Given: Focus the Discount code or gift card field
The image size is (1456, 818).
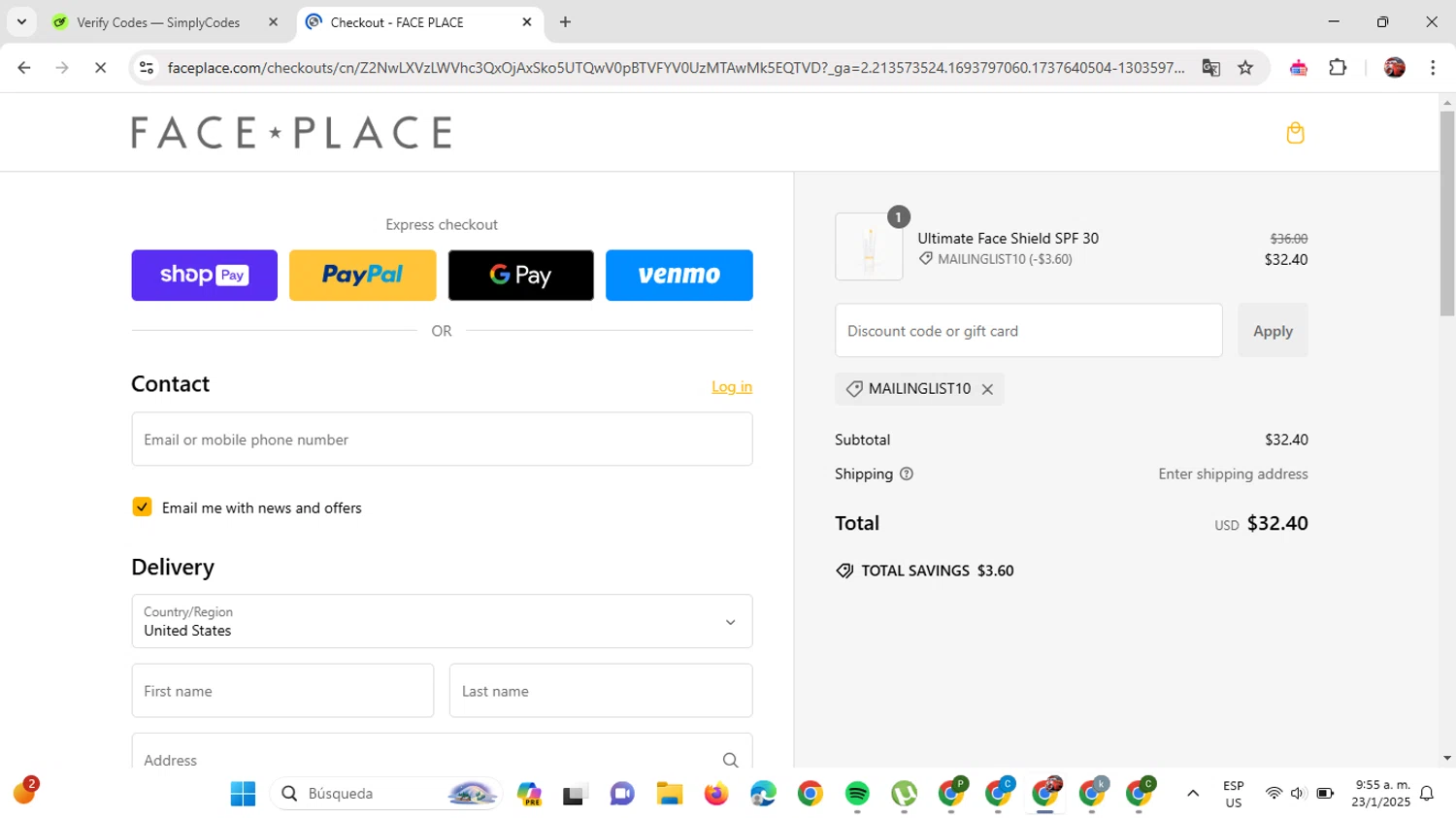Looking at the screenshot, I should [1029, 331].
